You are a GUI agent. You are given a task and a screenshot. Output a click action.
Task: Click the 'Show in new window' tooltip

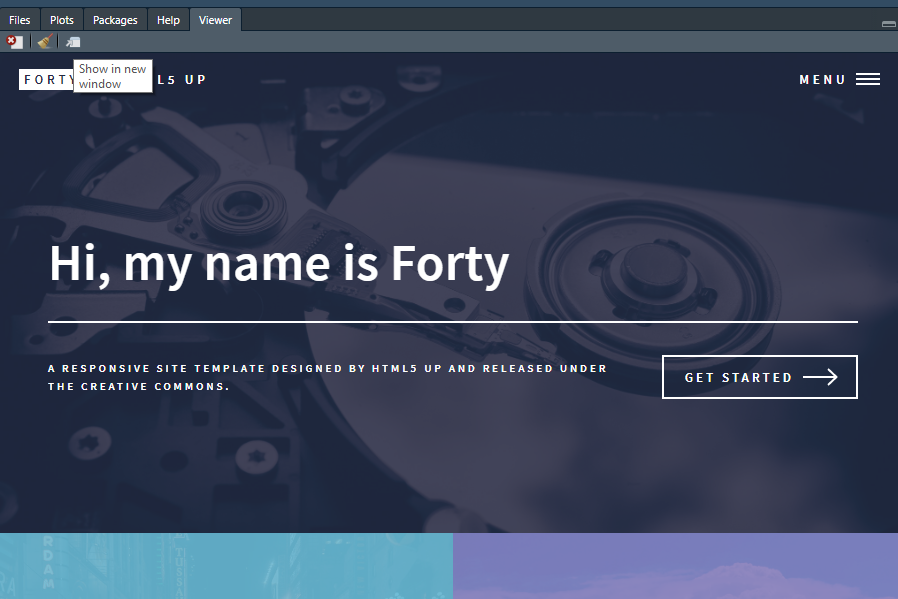click(x=113, y=76)
